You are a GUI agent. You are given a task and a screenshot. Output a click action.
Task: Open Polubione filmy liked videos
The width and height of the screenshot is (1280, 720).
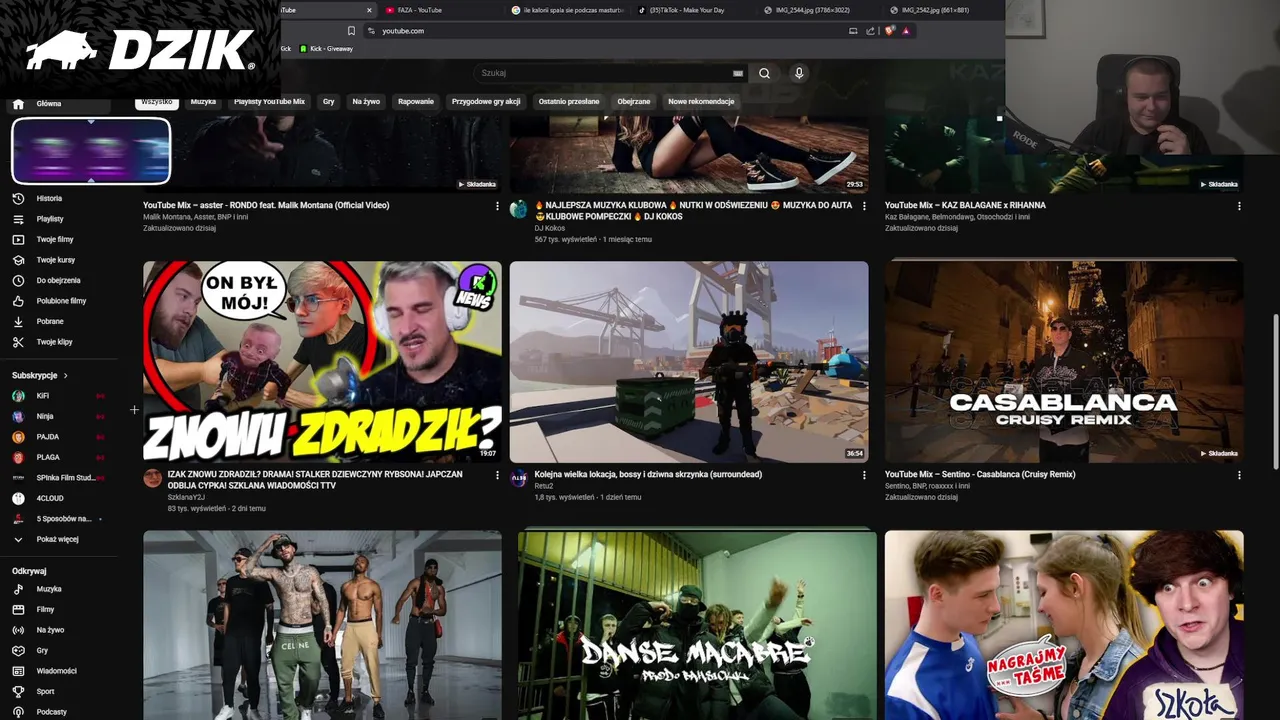click(61, 301)
